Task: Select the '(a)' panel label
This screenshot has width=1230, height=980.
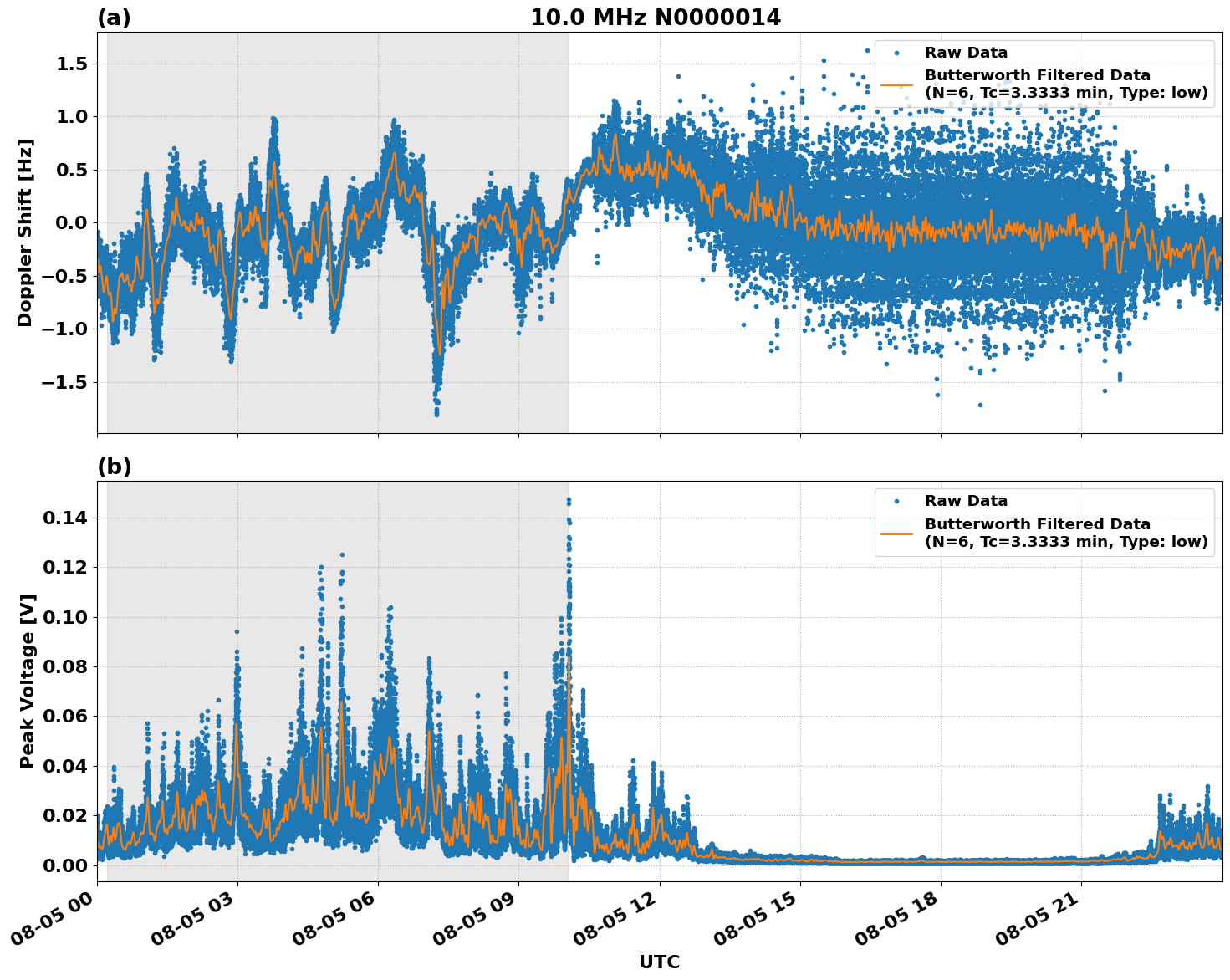Action: tap(115, 18)
